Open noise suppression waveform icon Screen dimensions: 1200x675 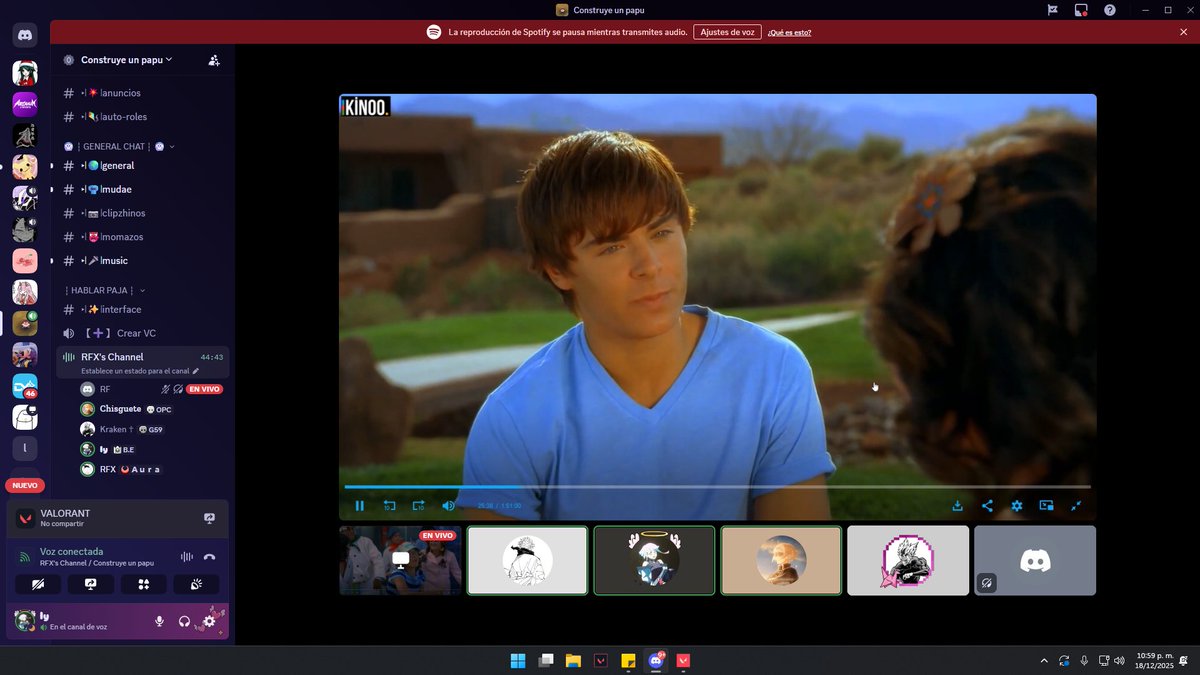pyautogui.click(x=186, y=557)
